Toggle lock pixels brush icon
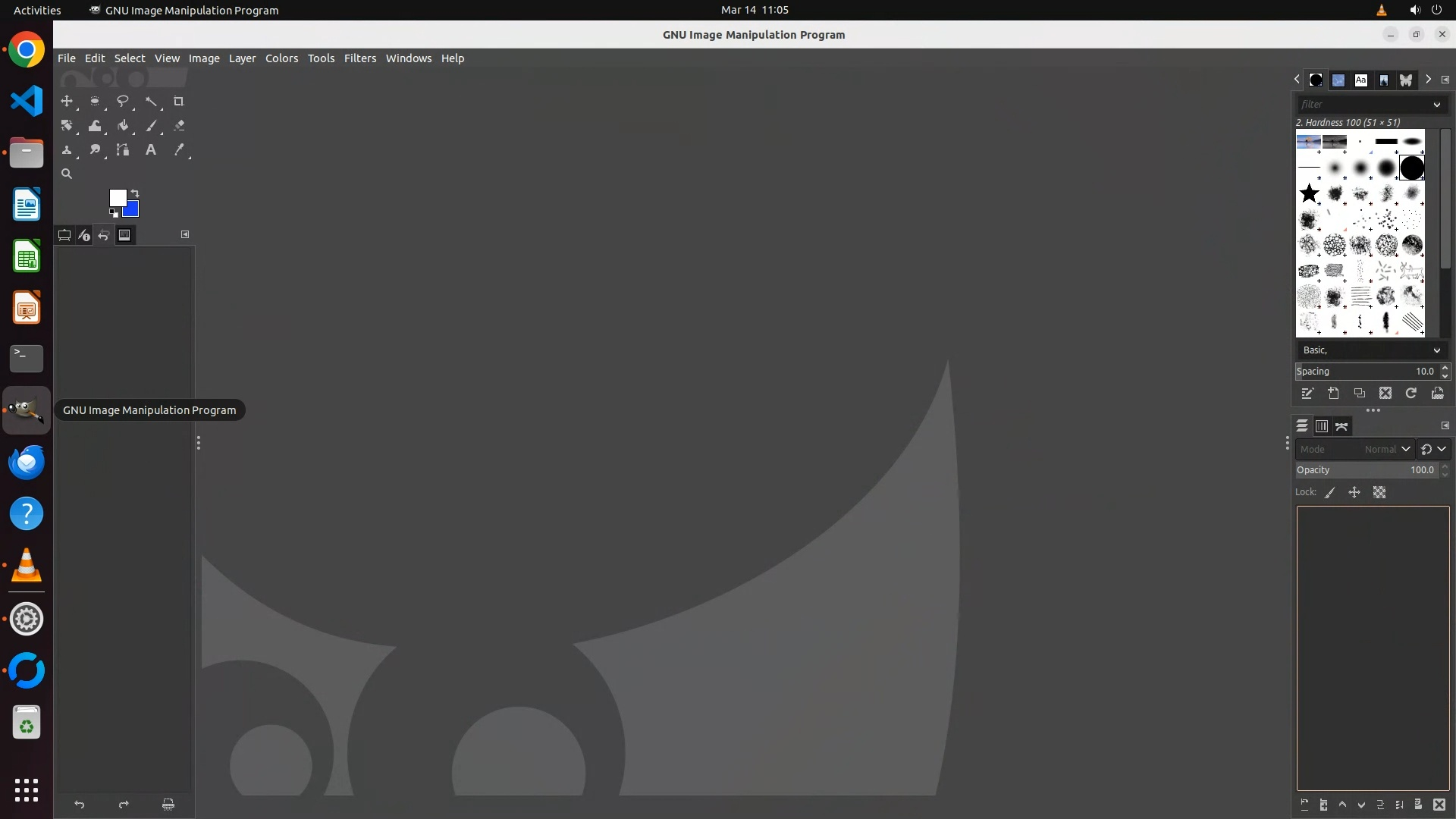 (x=1330, y=493)
